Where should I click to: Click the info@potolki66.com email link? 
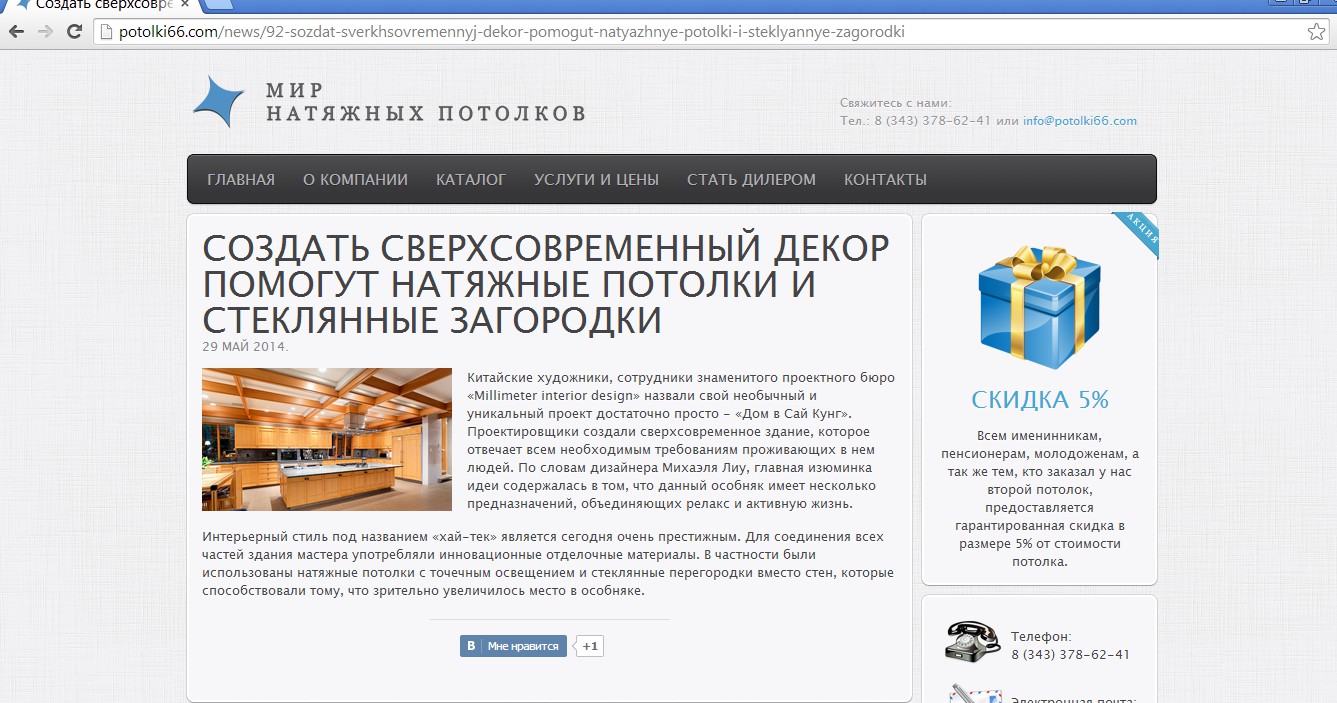click(x=1079, y=121)
